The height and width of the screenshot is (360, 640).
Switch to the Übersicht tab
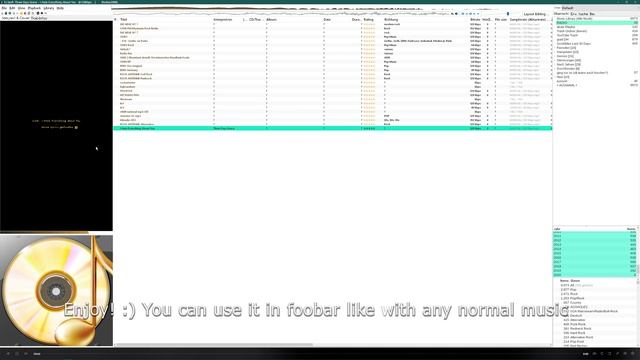tap(562, 14)
